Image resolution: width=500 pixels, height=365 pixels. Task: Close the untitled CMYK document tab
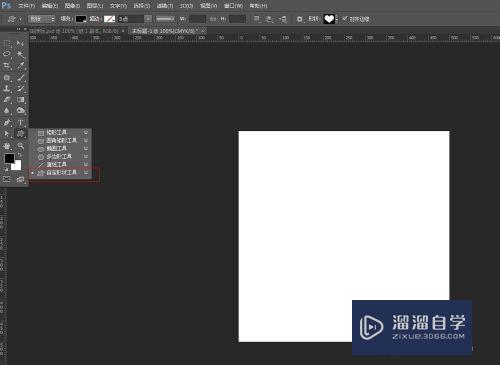(x=203, y=31)
